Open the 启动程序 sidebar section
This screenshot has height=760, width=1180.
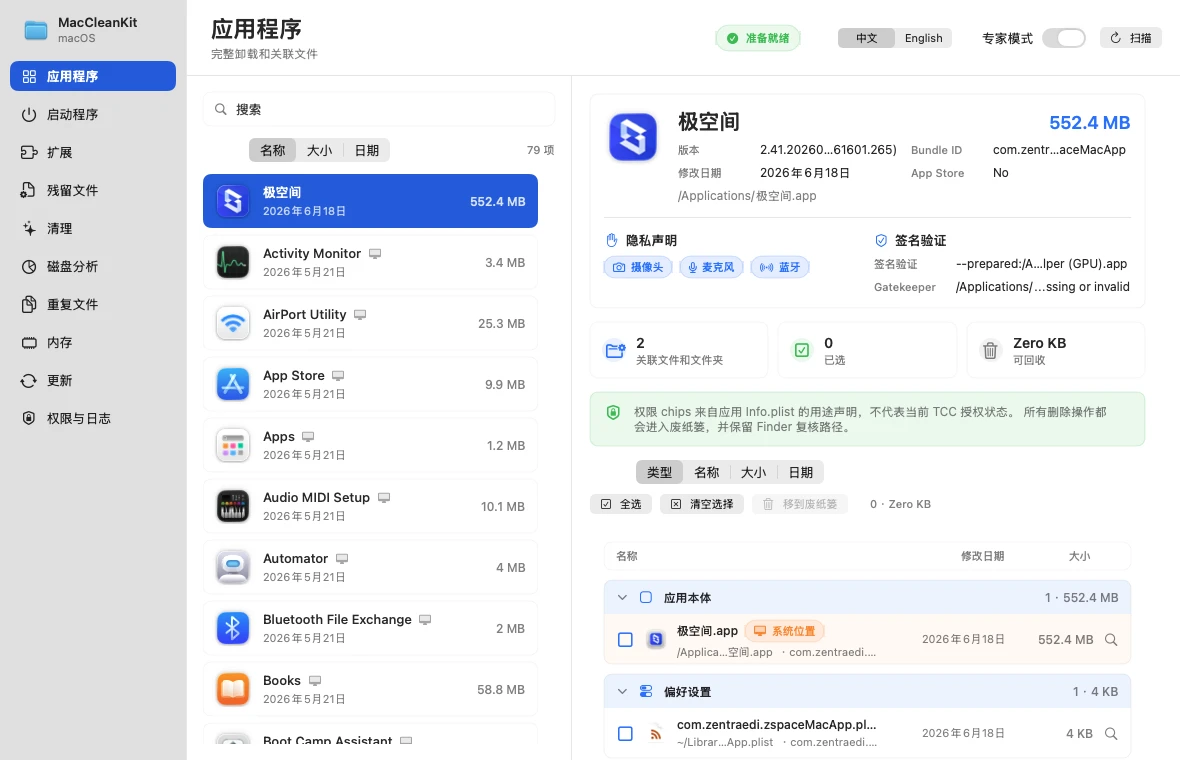[x=93, y=114]
